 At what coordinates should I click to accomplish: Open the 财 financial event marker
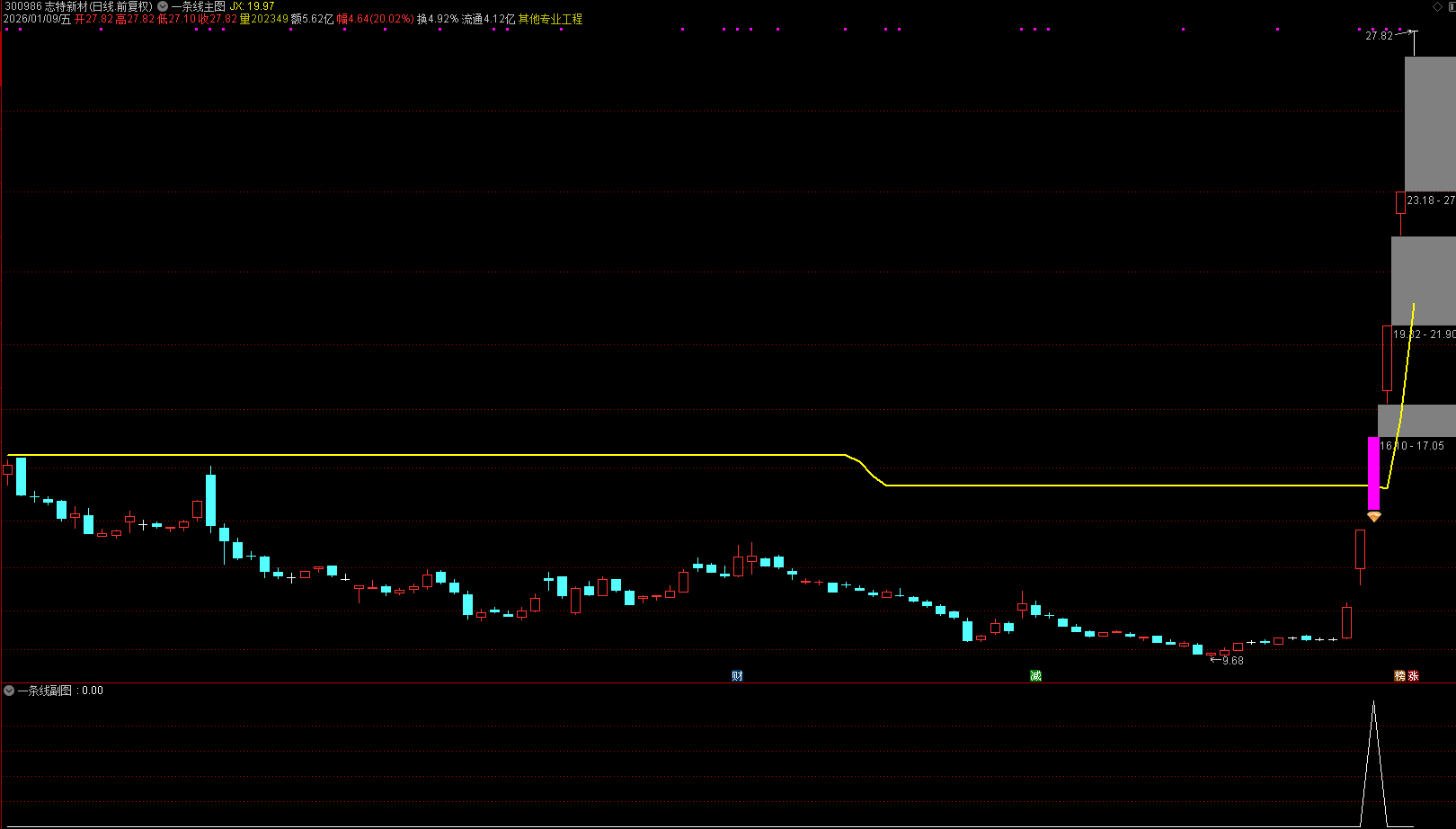click(x=737, y=676)
